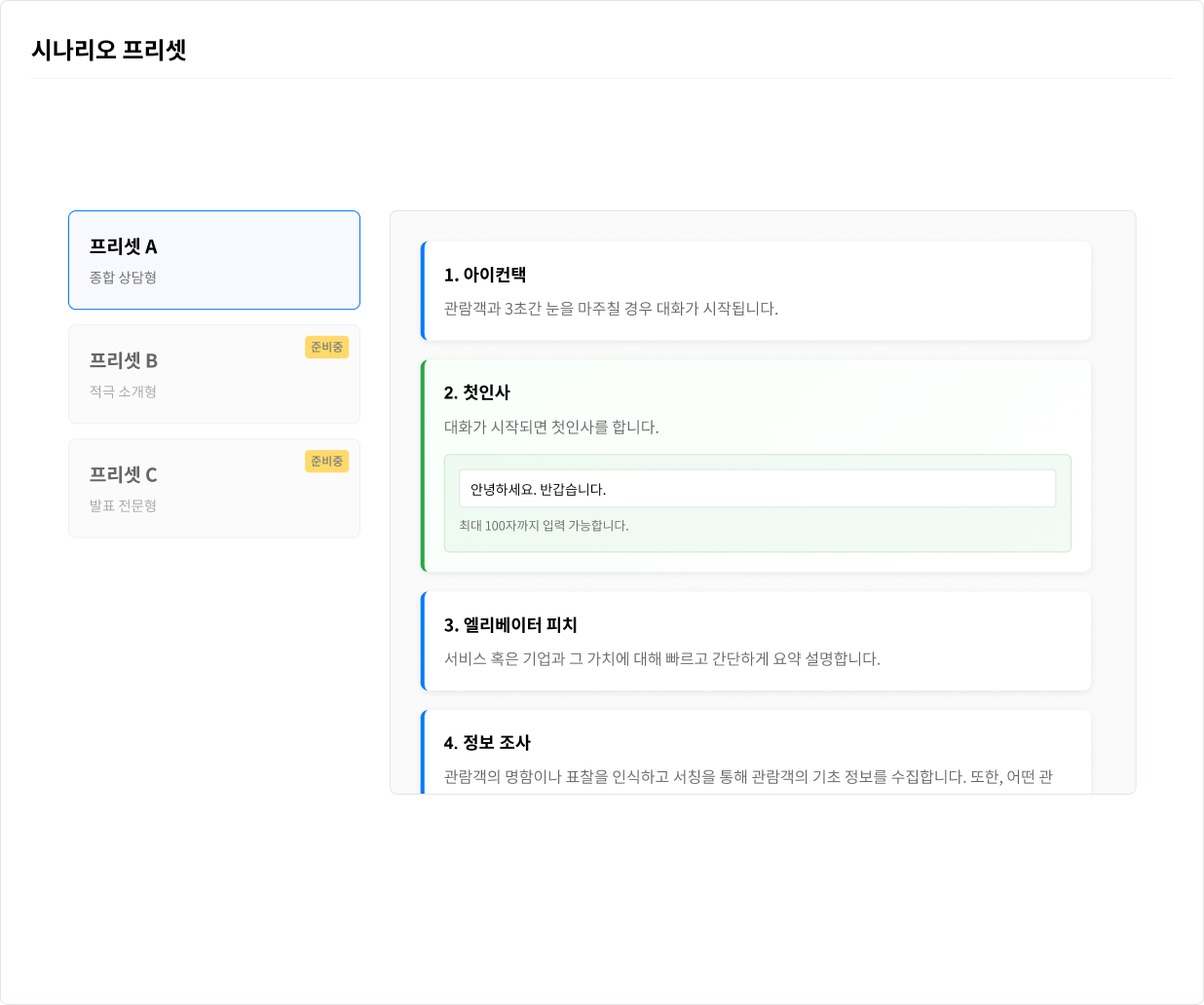Click the 프리셋 A title text
The height and width of the screenshot is (1005, 1204).
click(123, 246)
